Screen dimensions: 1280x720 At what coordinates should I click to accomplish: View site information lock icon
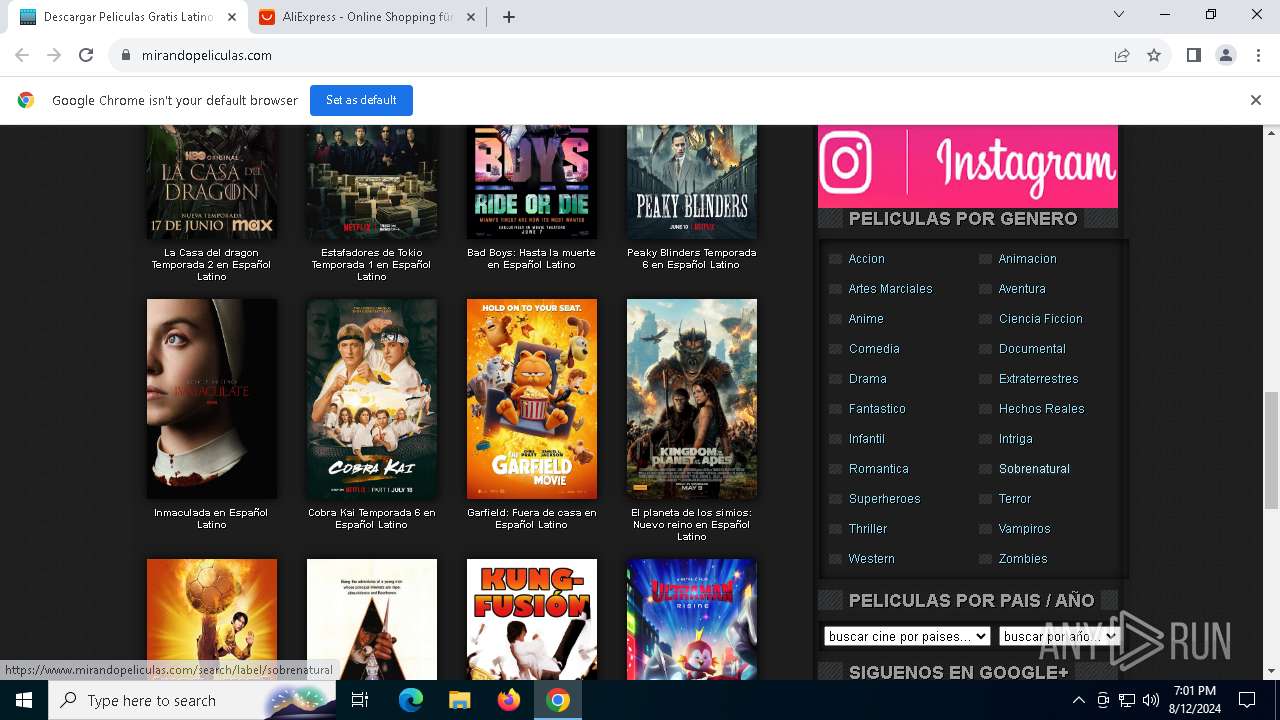pos(126,56)
